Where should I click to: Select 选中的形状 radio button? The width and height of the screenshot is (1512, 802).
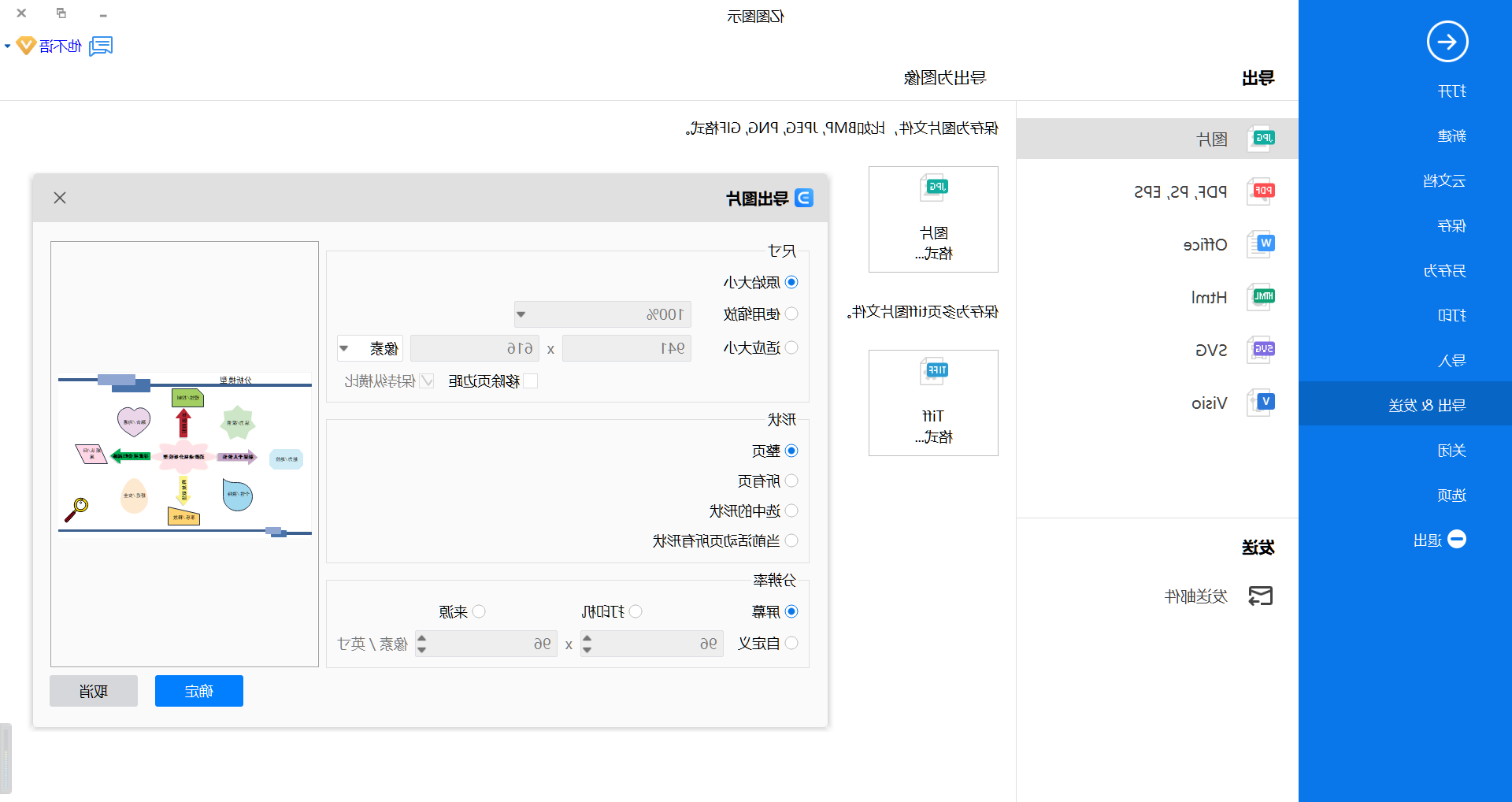(792, 511)
